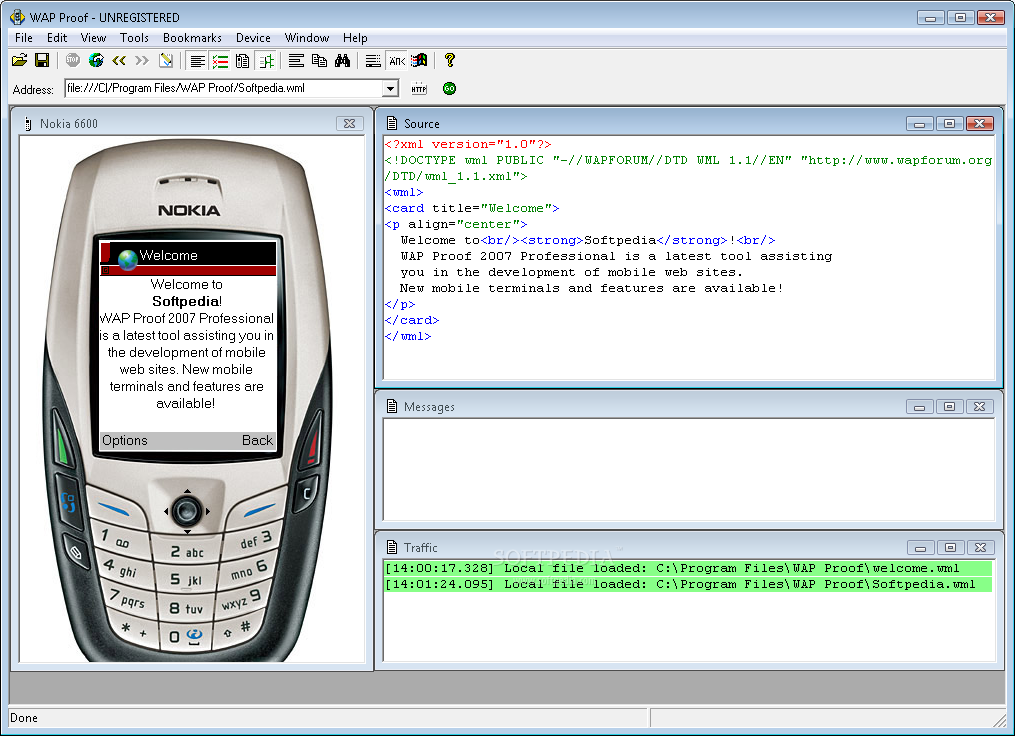Click the green Go button
Screen dimensions: 1015x736
click(x=449, y=89)
